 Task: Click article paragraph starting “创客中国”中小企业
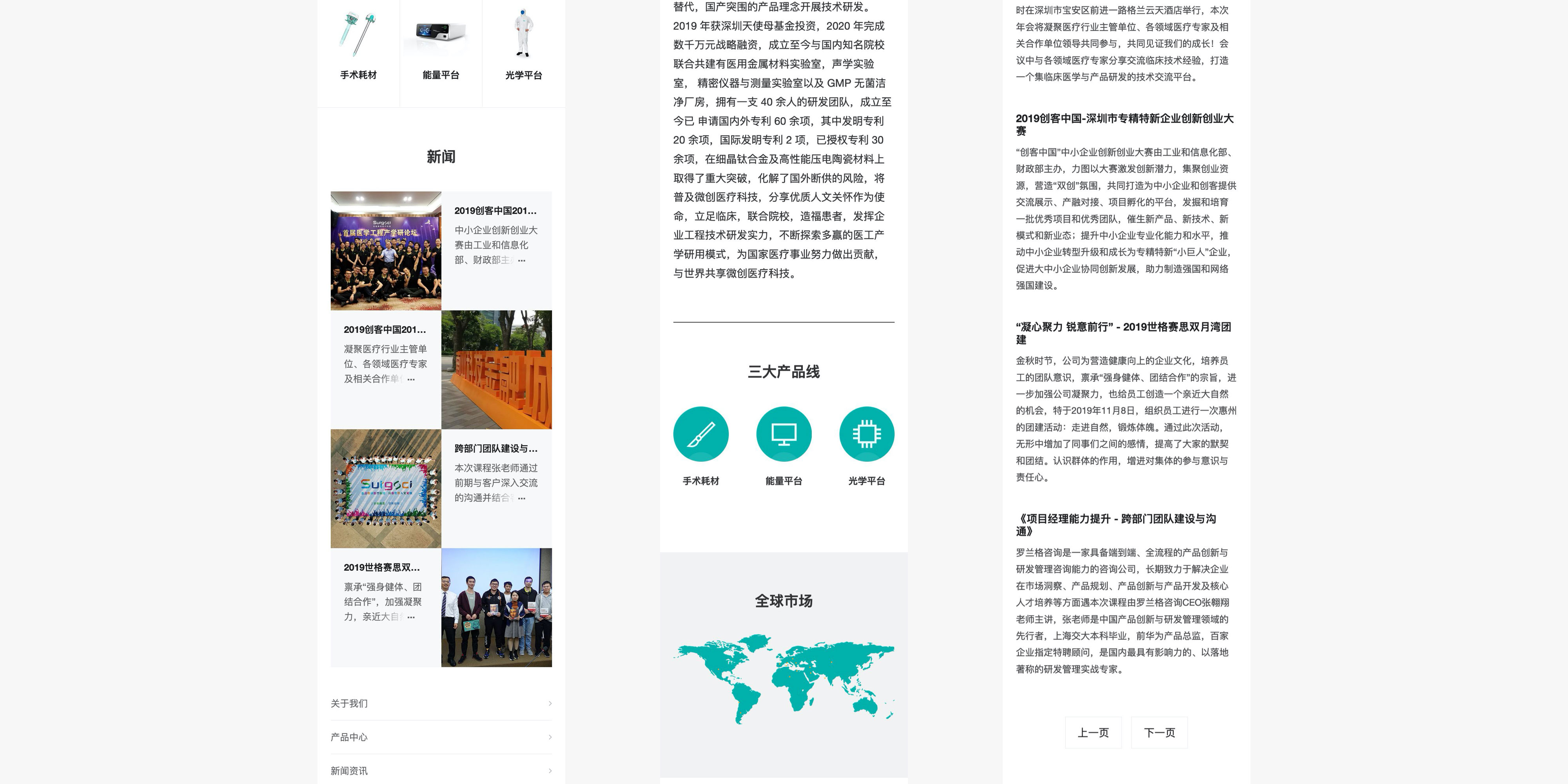coord(1126,218)
